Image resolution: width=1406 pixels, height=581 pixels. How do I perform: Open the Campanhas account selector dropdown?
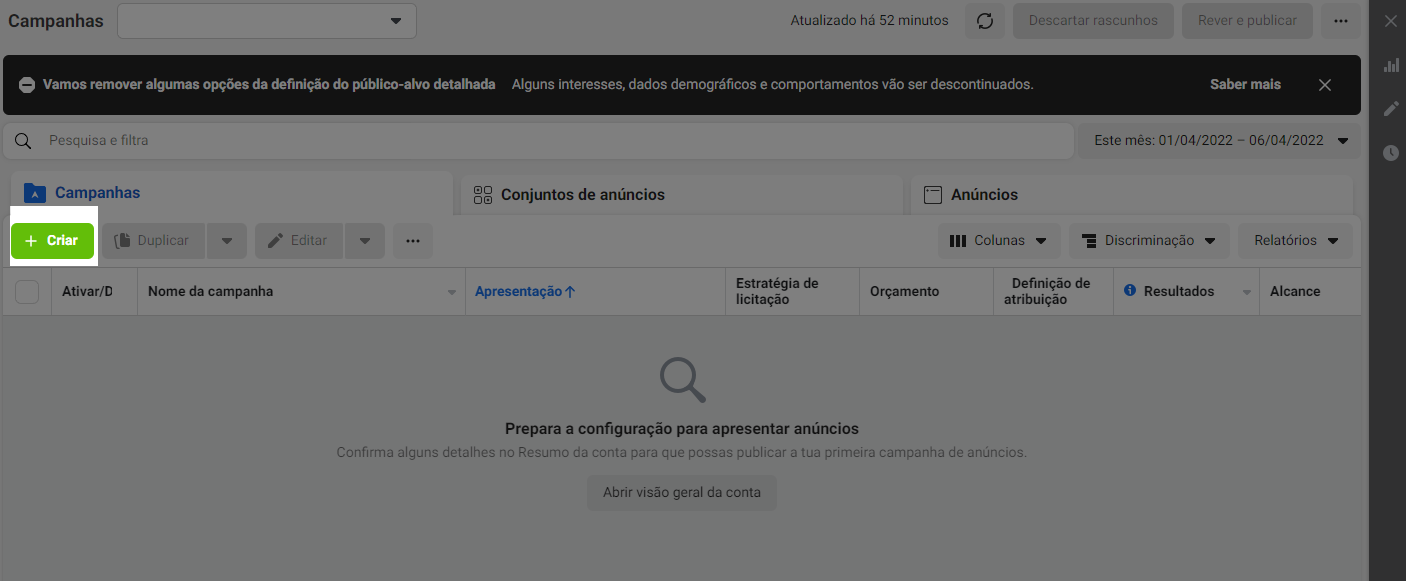(267, 21)
